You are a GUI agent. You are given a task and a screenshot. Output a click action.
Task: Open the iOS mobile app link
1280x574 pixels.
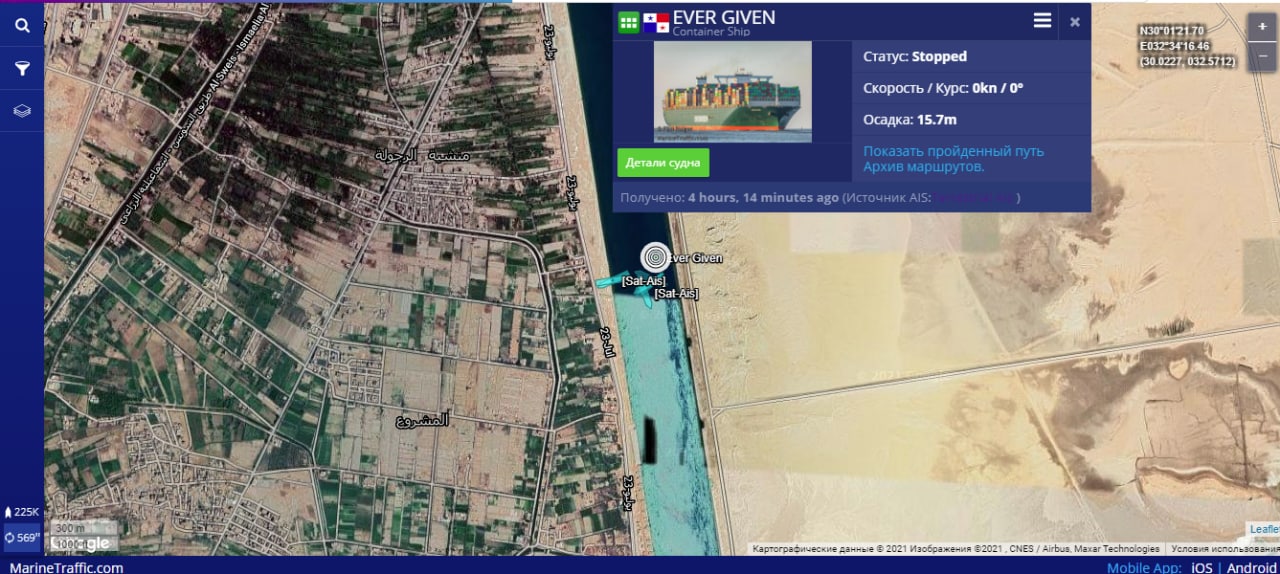point(1201,567)
